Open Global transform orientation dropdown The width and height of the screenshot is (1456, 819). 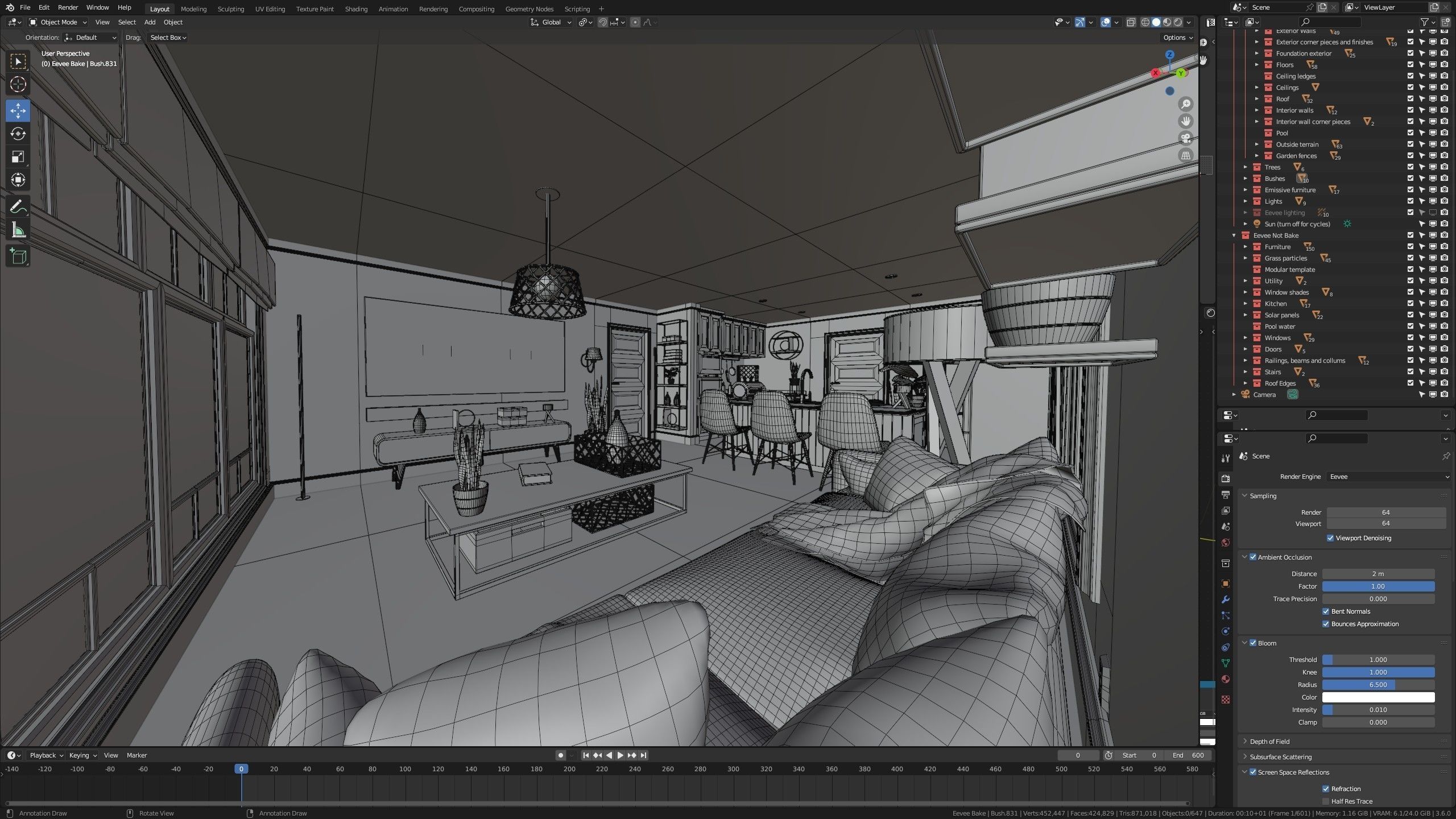(x=551, y=22)
